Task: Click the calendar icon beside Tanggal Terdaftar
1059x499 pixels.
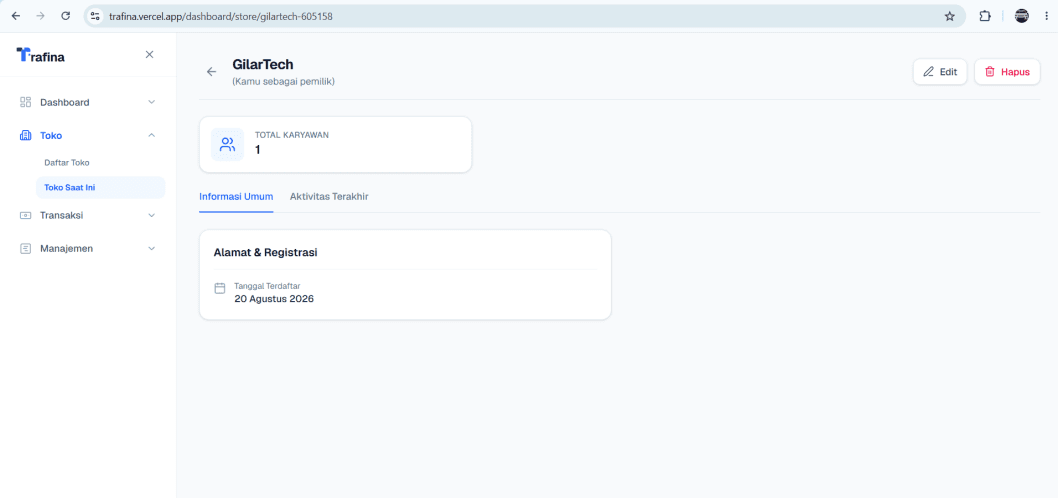Action: (x=219, y=288)
